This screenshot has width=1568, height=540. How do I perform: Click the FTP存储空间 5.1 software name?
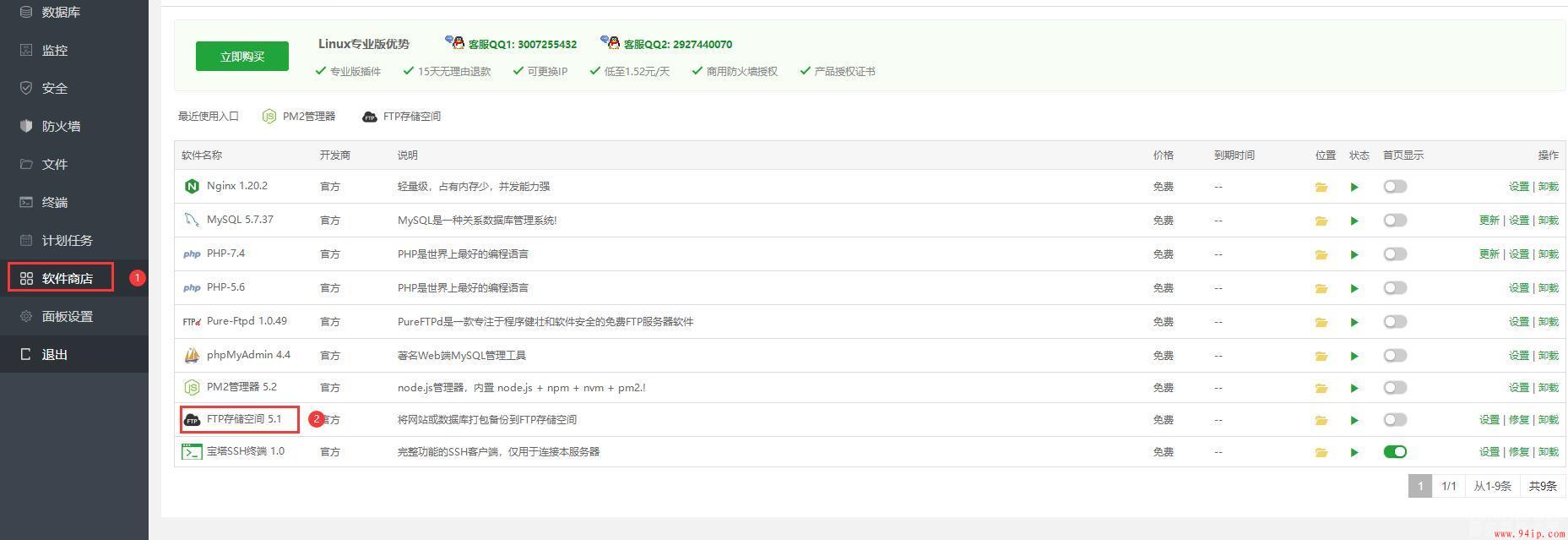(x=244, y=419)
